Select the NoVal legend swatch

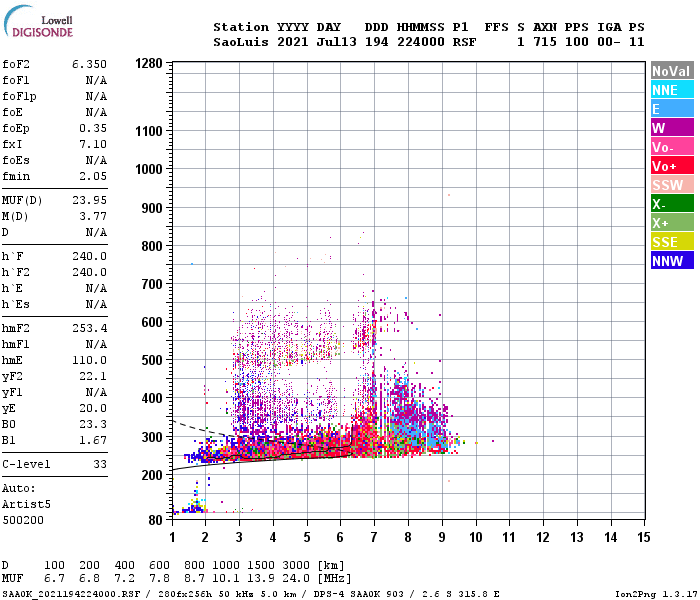(672, 71)
